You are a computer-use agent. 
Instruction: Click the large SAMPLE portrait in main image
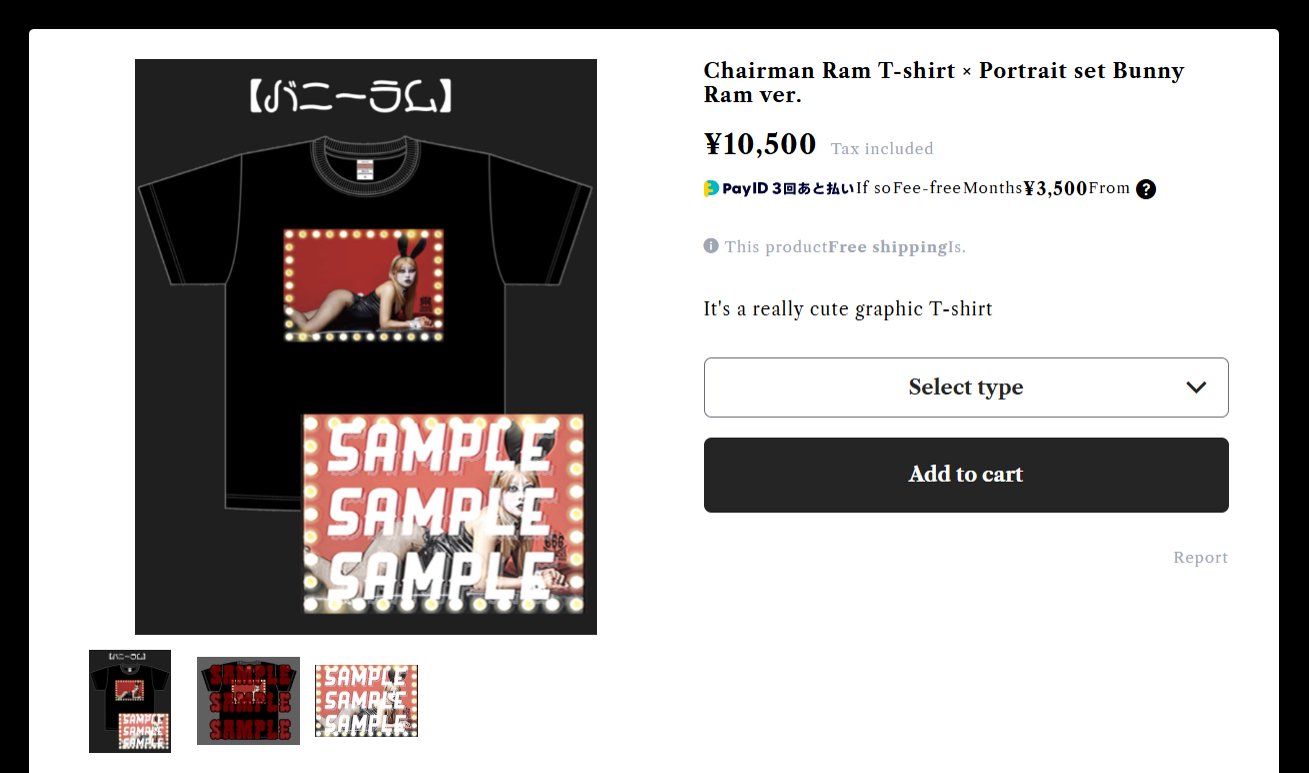[x=443, y=514]
